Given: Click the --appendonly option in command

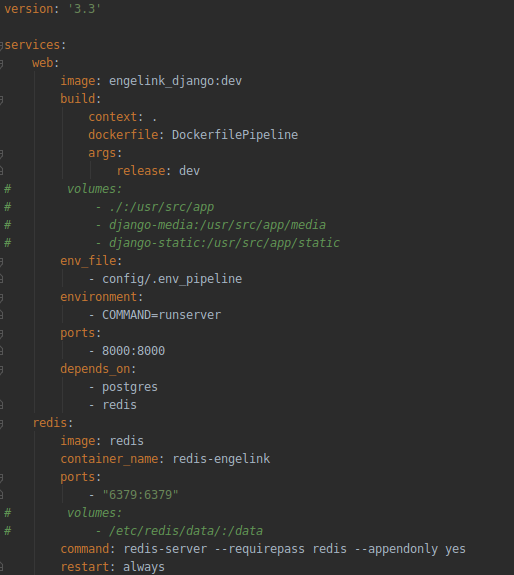Looking at the screenshot, I should tap(396, 549).
